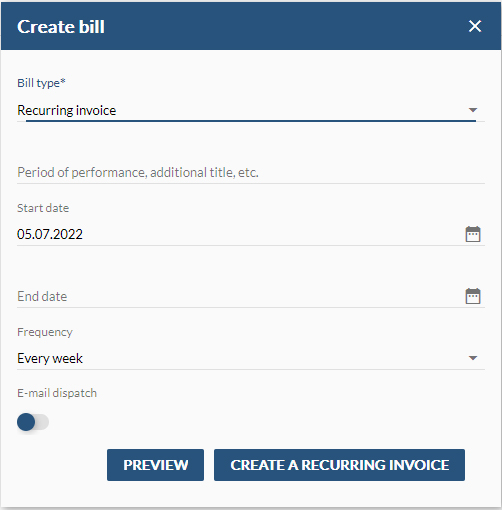
Task: Click the Bill type field label
Action: click(41, 83)
